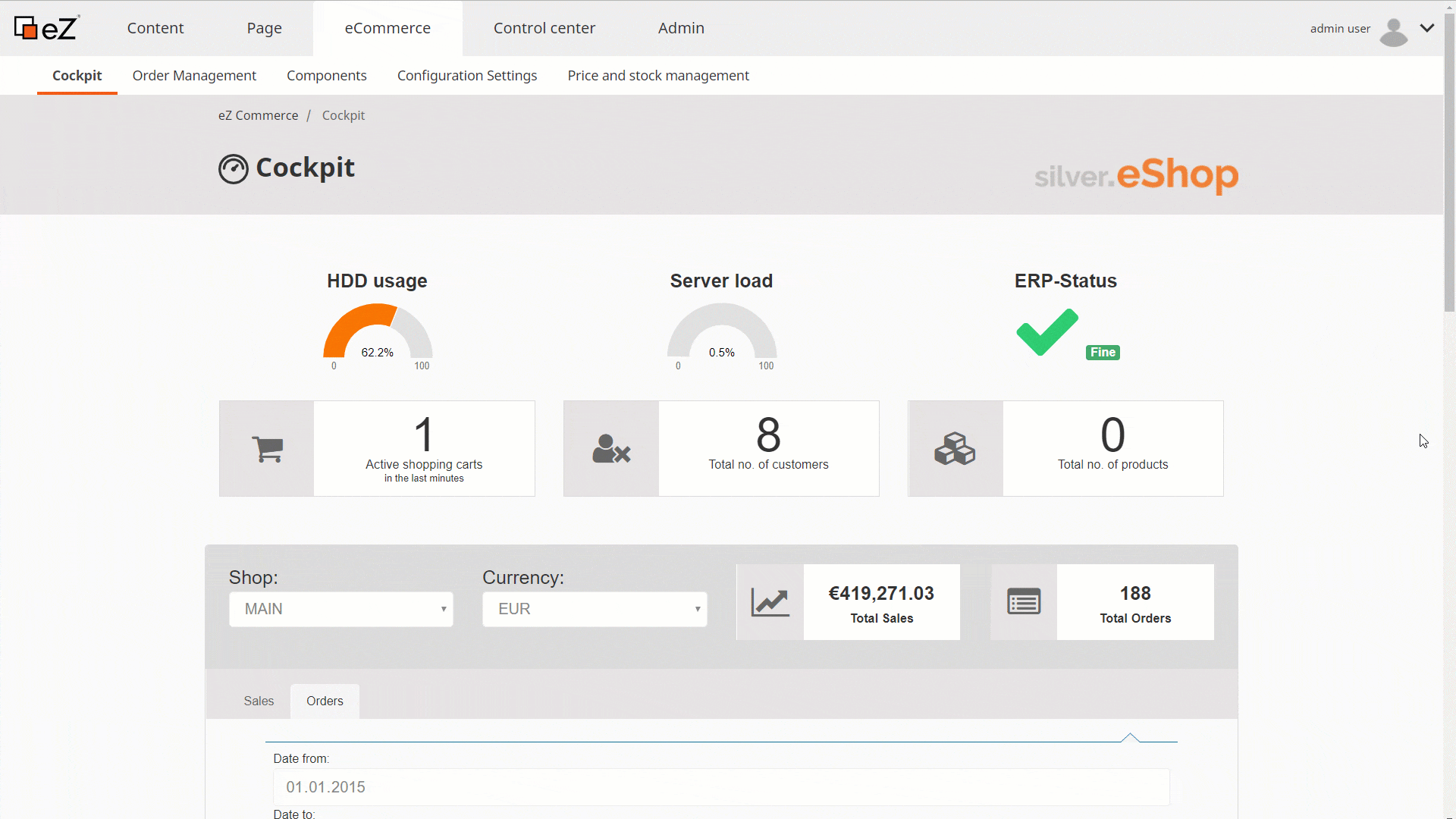Screen dimensions: 1456x819
Task: Open the Page menu
Action: (265, 28)
